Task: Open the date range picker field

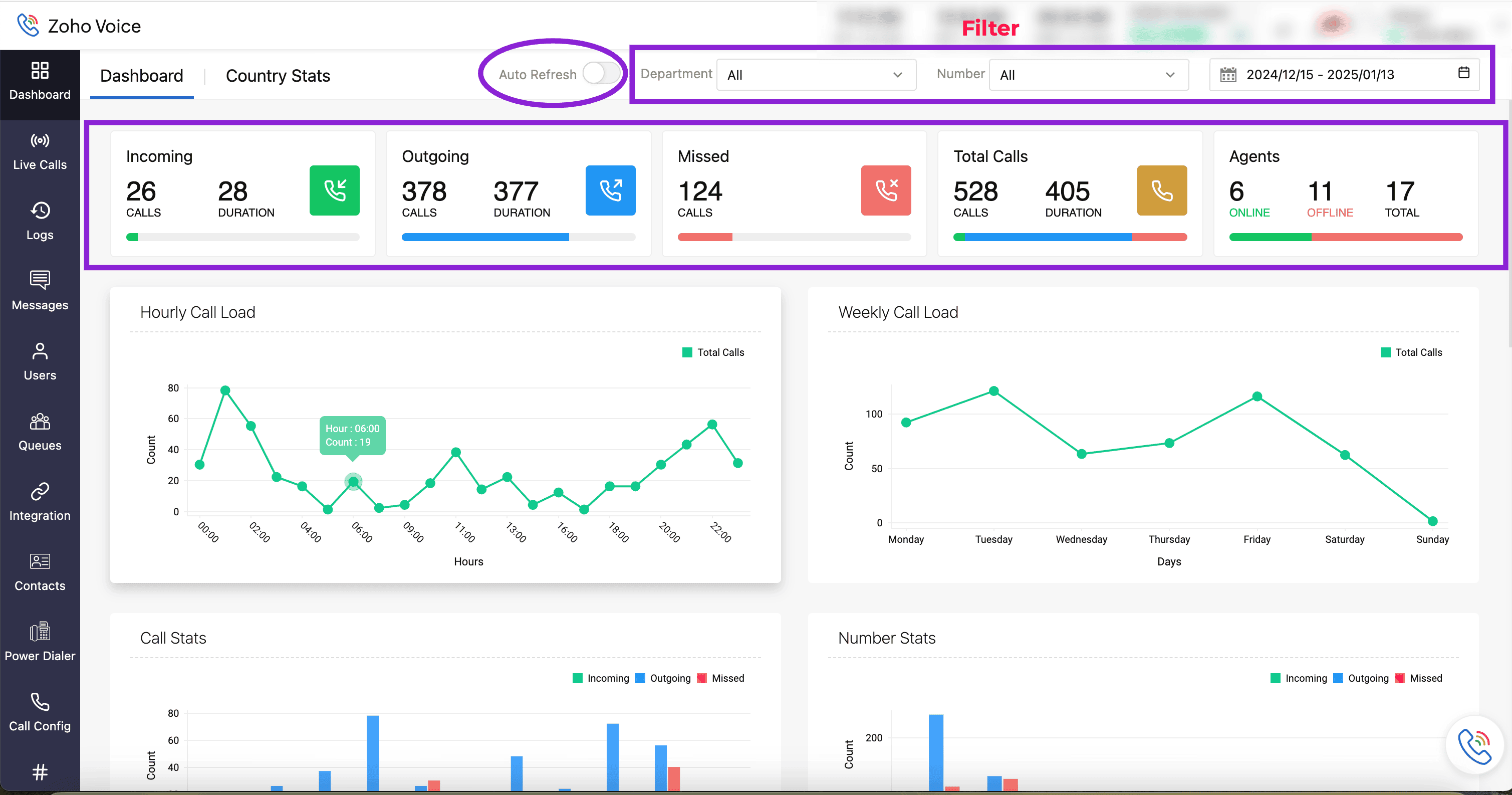Action: pos(1344,75)
